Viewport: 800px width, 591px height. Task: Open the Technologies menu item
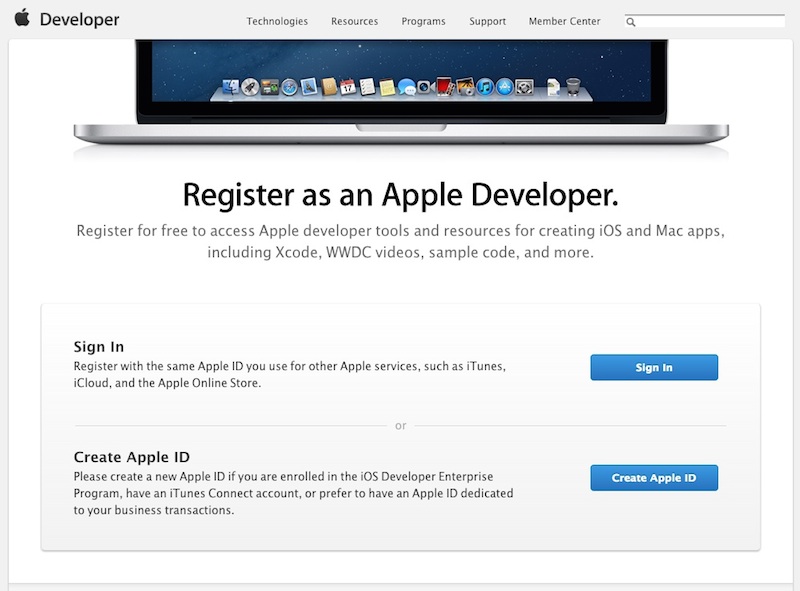tap(277, 20)
